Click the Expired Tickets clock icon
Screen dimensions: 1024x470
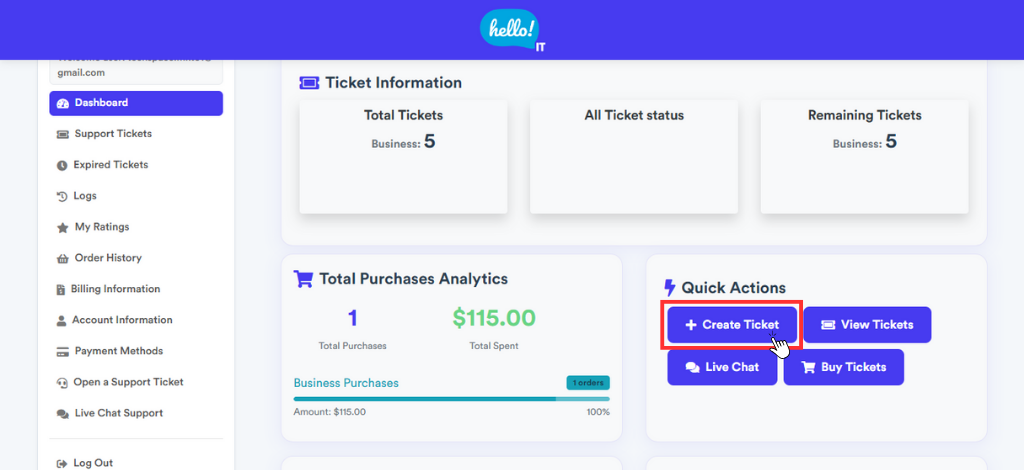(62, 165)
